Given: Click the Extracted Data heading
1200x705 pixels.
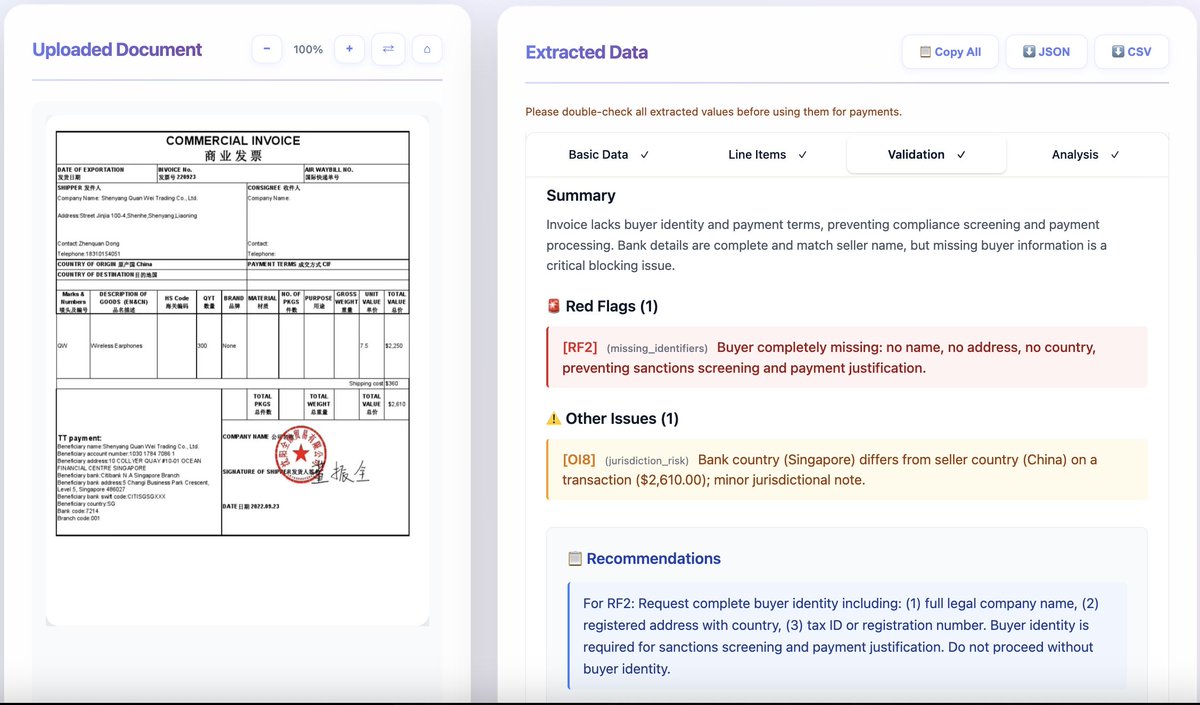Looking at the screenshot, I should 587,53.
